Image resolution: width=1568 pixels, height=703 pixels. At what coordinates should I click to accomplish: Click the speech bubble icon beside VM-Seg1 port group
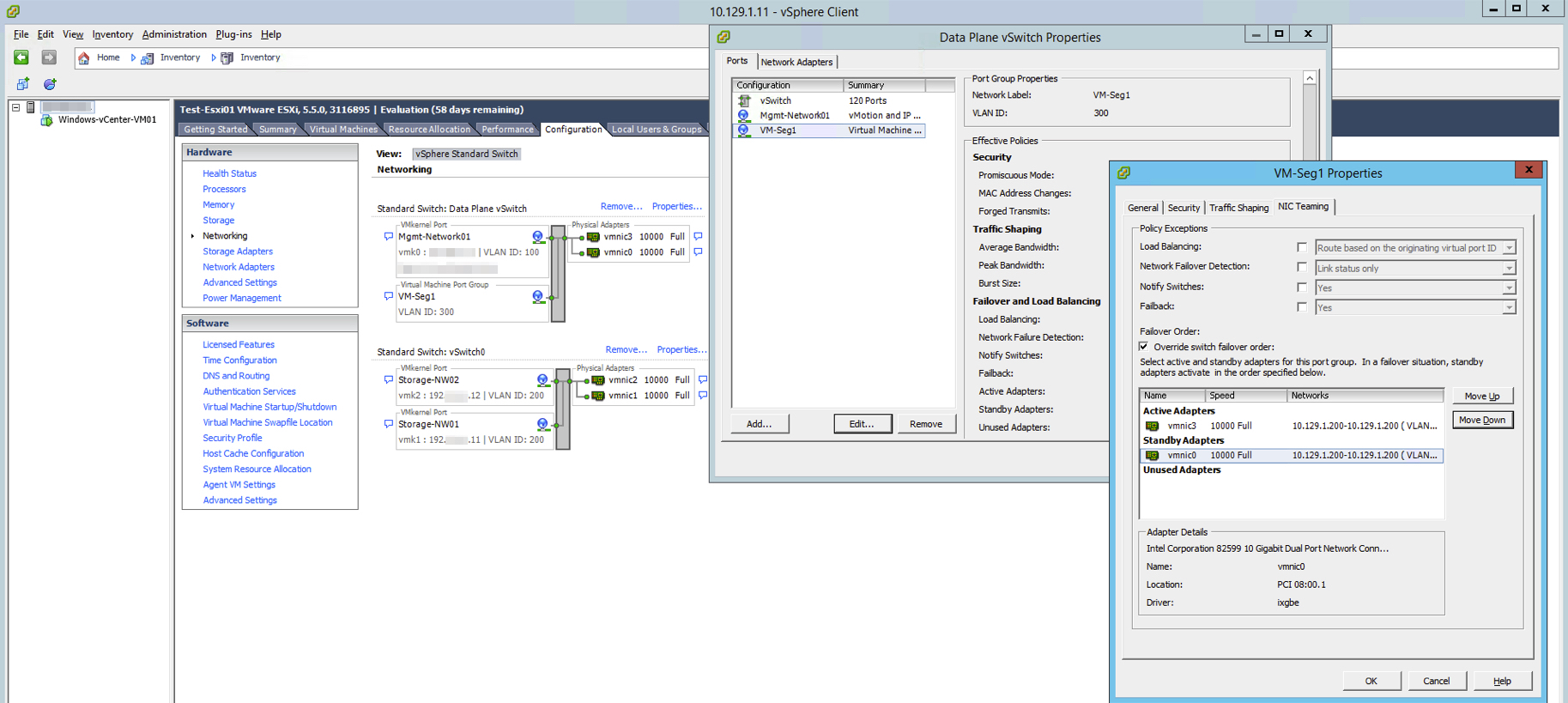tap(388, 296)
